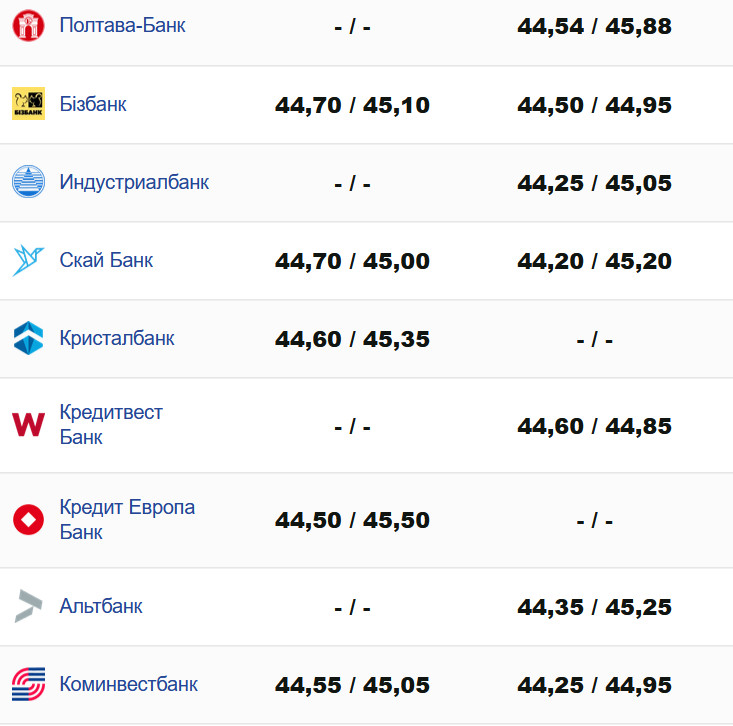The image size is (733, 726).
Task: Follow the Кредит Европа Банк link
Action: (x=127, y=519)
